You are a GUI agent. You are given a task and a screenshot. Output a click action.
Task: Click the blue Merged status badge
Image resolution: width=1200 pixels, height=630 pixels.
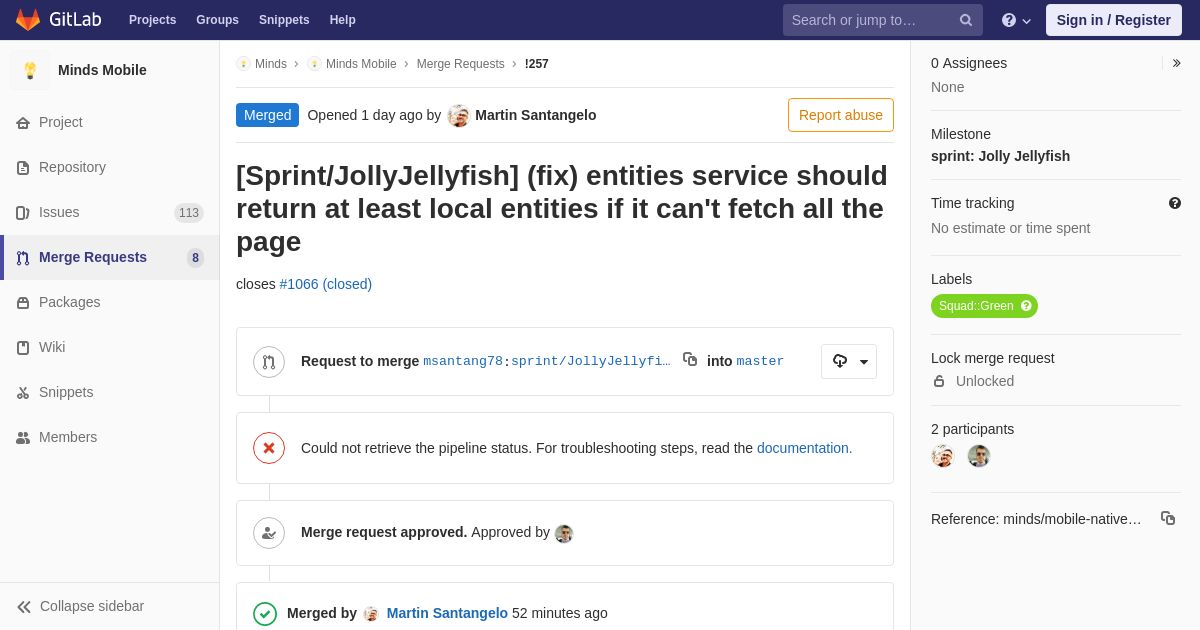267,115
